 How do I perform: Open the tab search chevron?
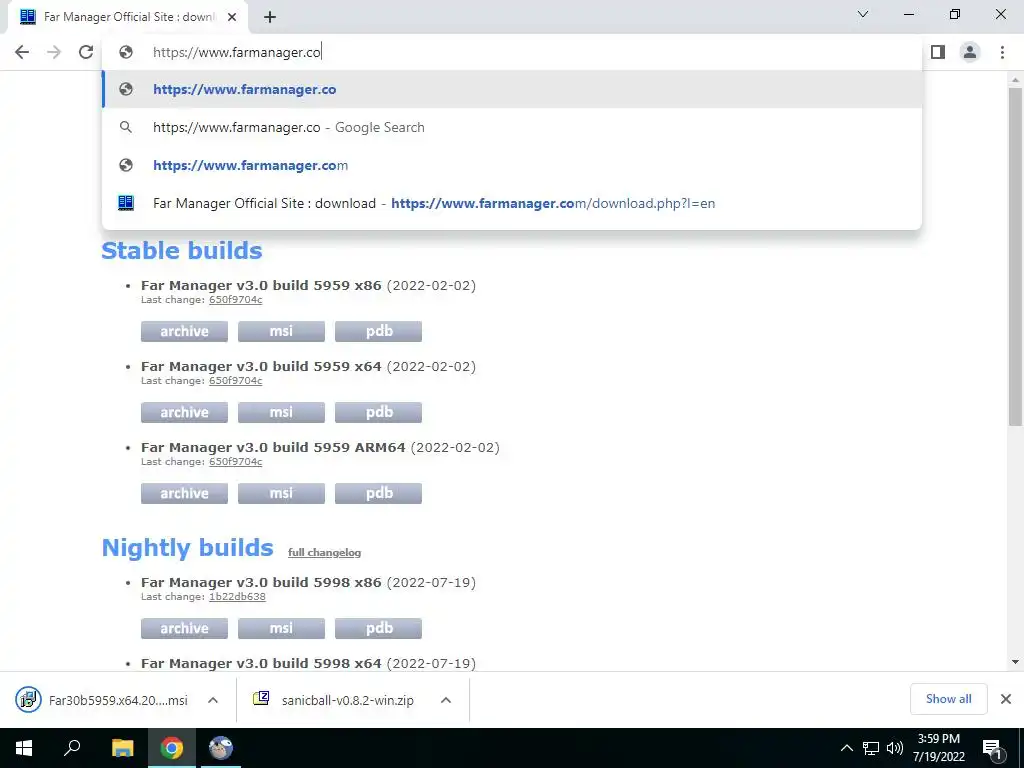pos(863,14)
